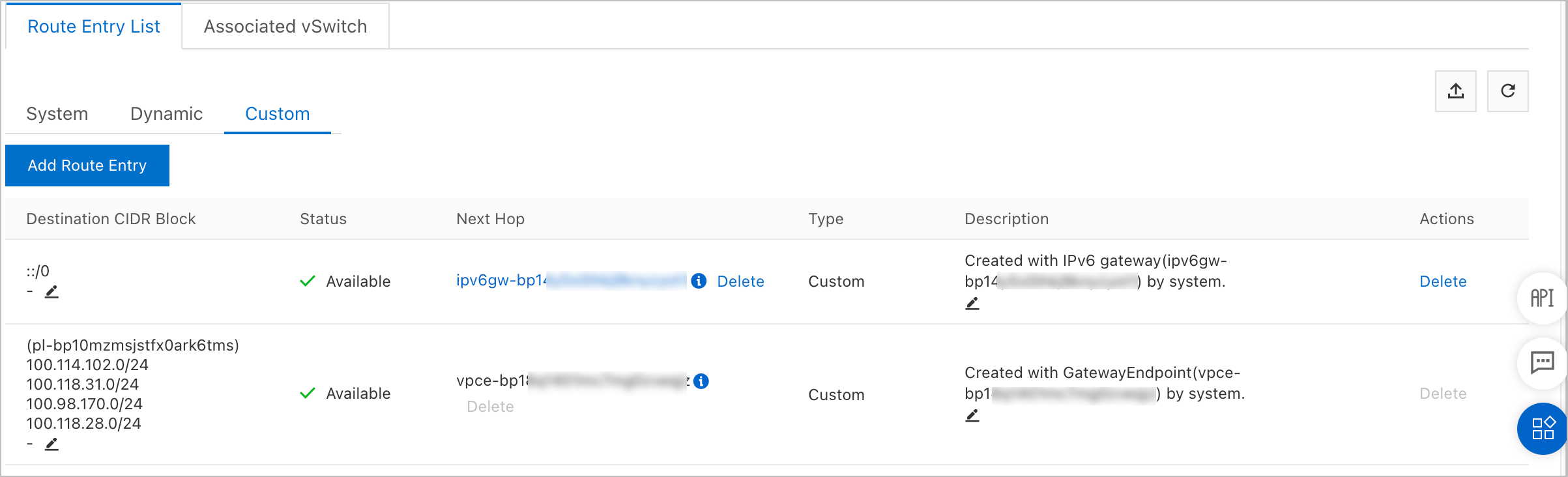The height and width of the screenshot is (477, 1568).
Task: Click the 100.118.28.0/24 CIDR entry
Action: (83, 424)
